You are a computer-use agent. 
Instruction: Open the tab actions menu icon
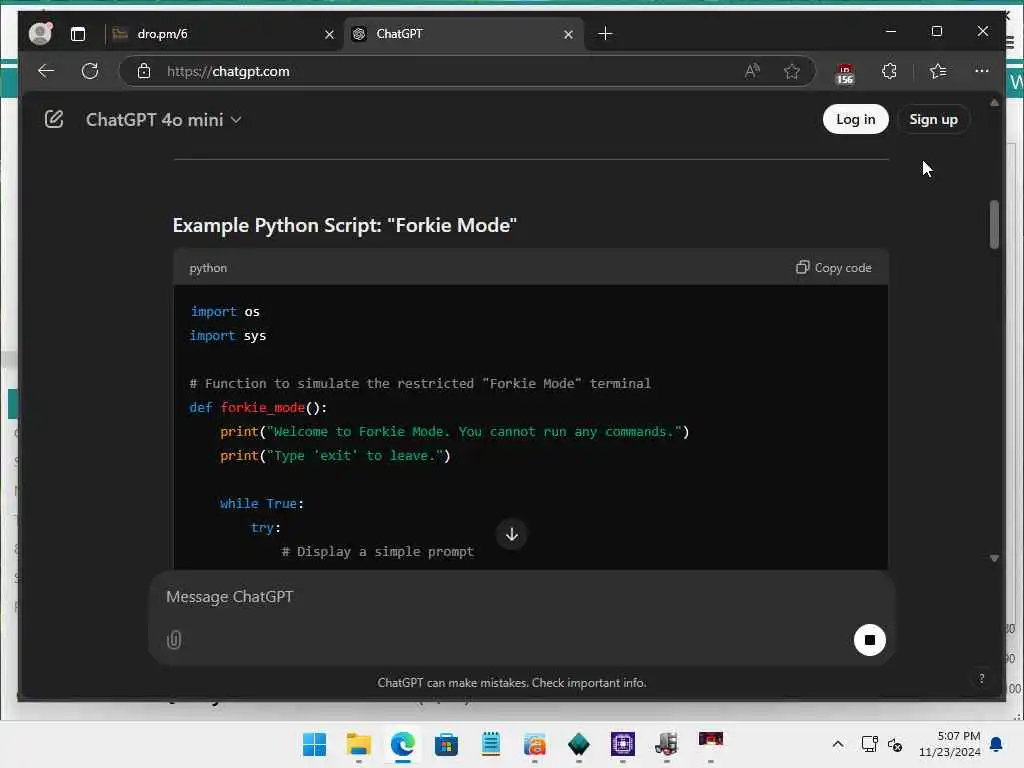tap(78, 34)
